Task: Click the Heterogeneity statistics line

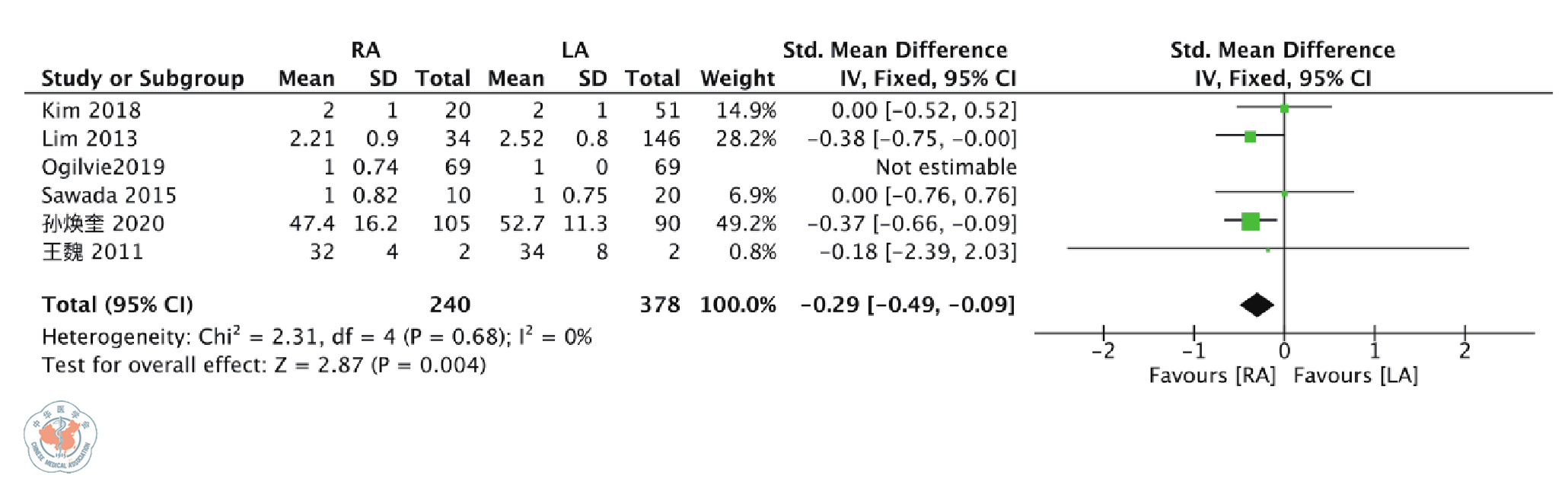Action: click(x=316, y=337)
